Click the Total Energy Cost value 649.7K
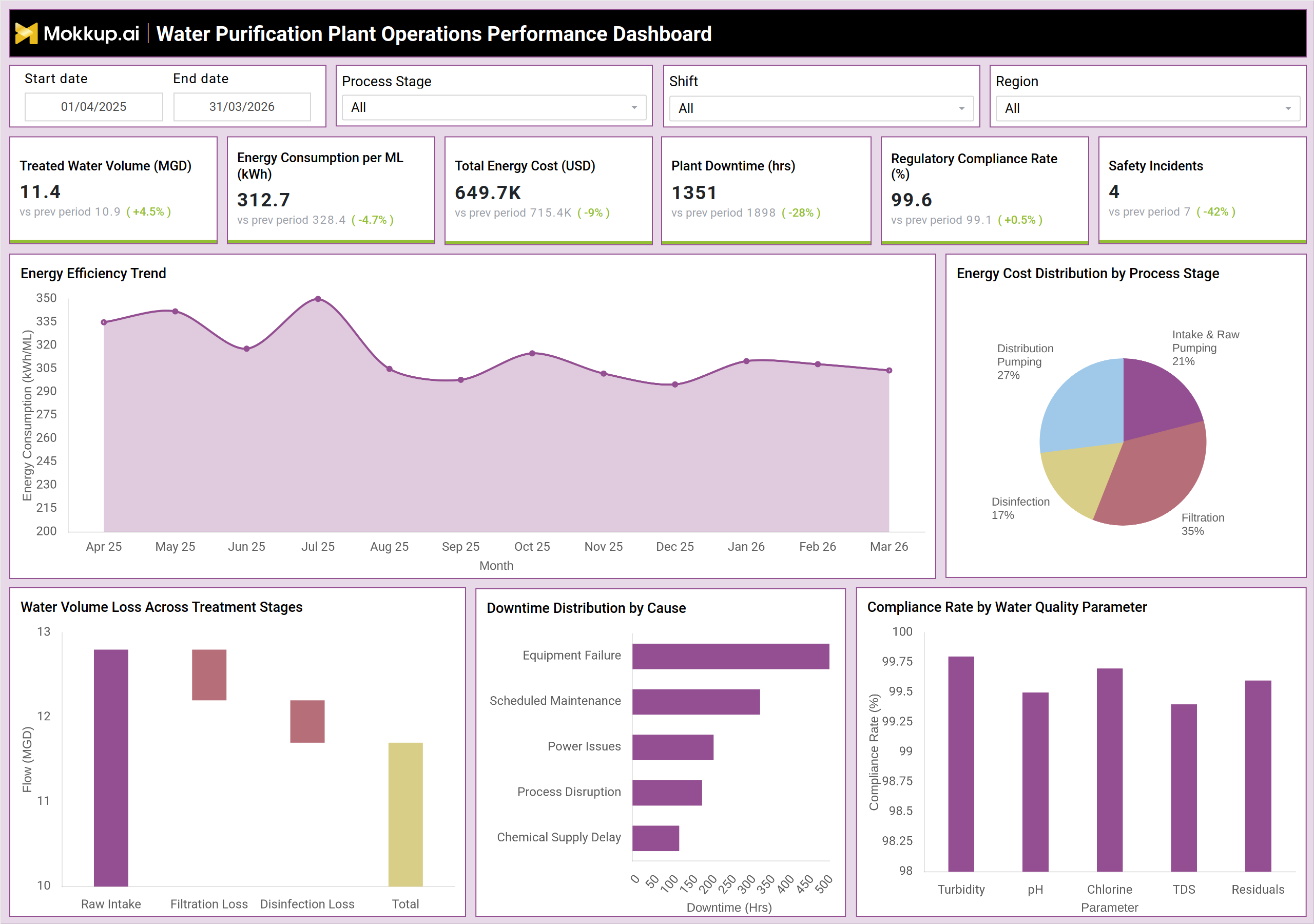This screenshot has width=1314, height=924. pos(488,193)
